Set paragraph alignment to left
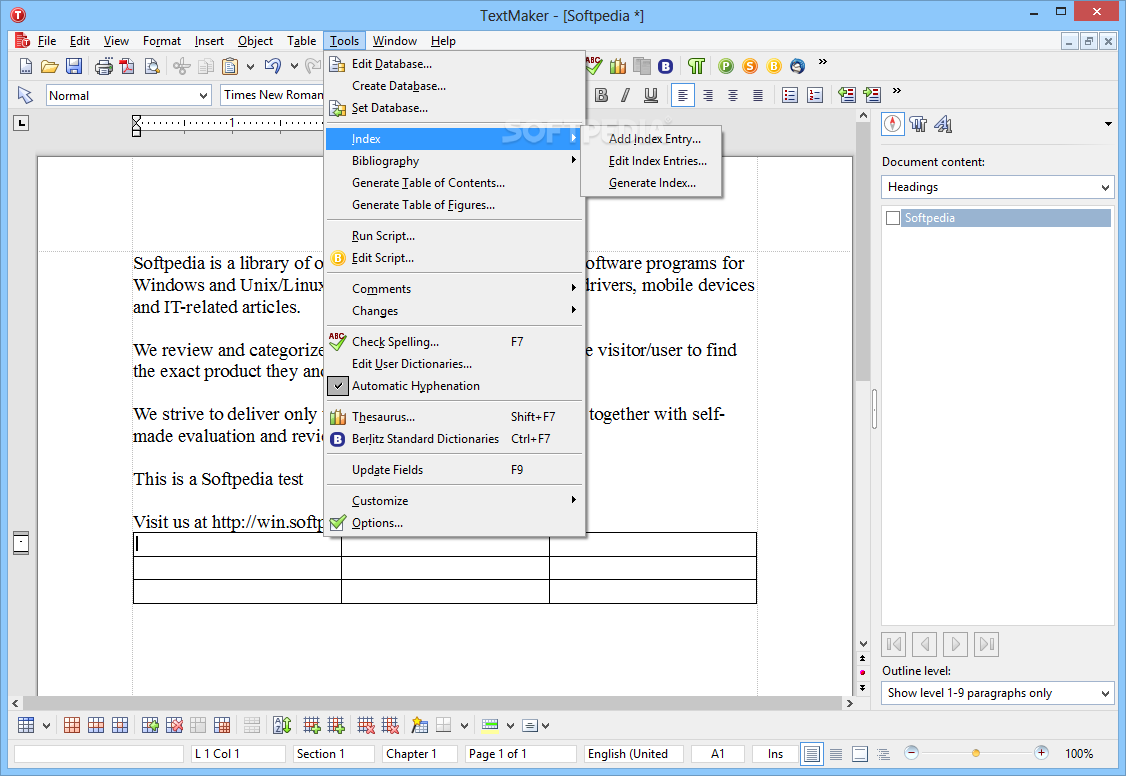Viewport: 1126px width, 776px height. click(x=682, y=95)
